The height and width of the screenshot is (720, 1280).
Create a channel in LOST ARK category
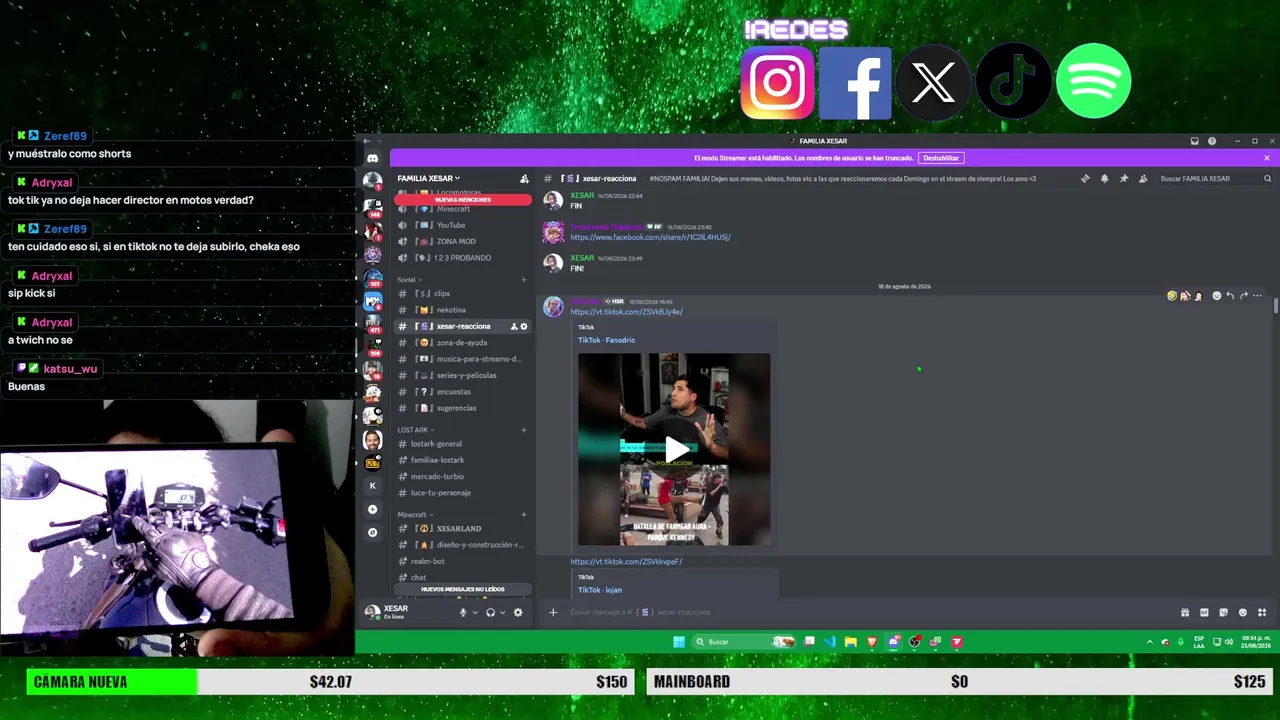click(523, 430)
